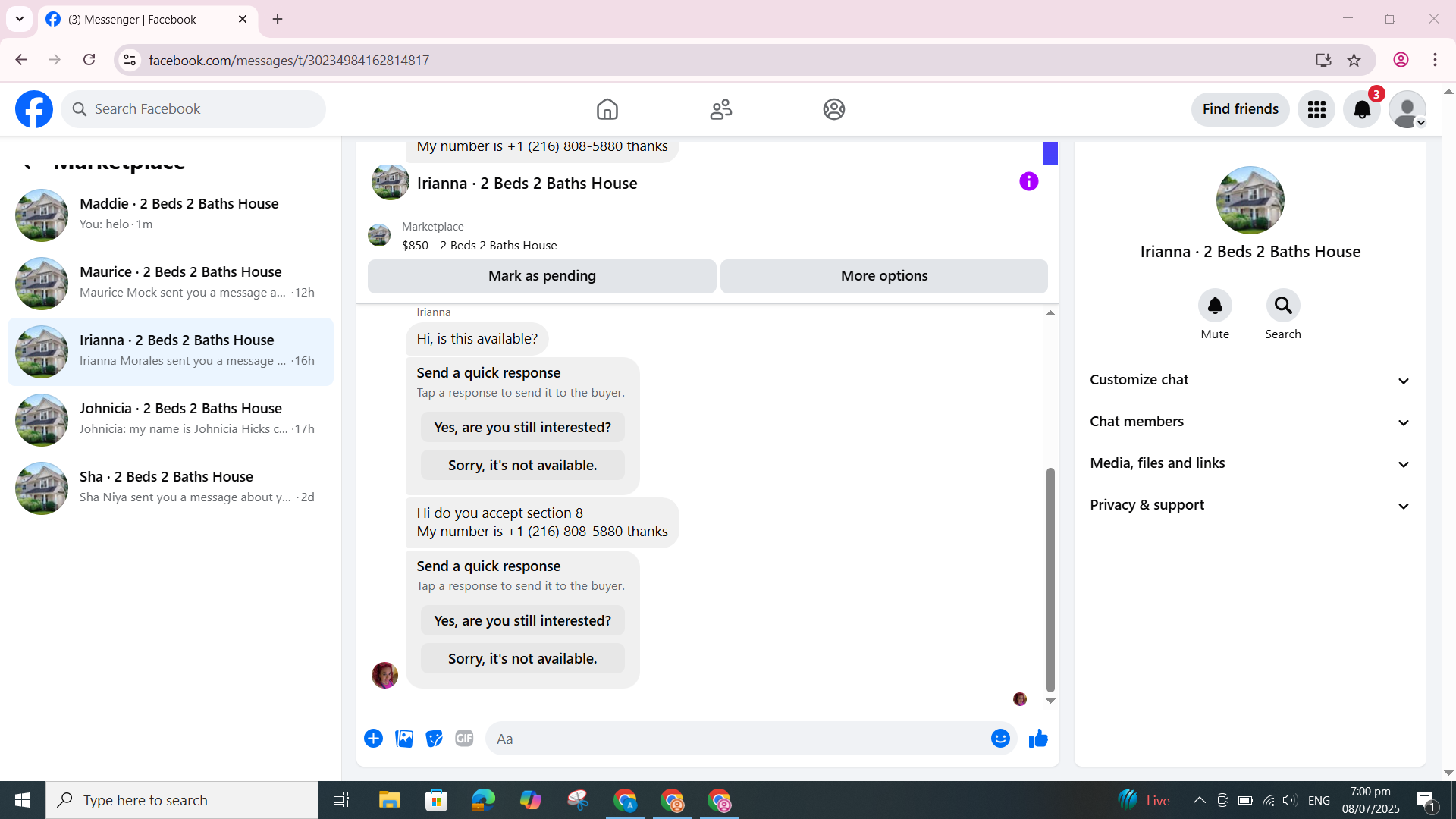Expand Chat members section
This screenshot has width=1456, height=819.
[1250, 422]
